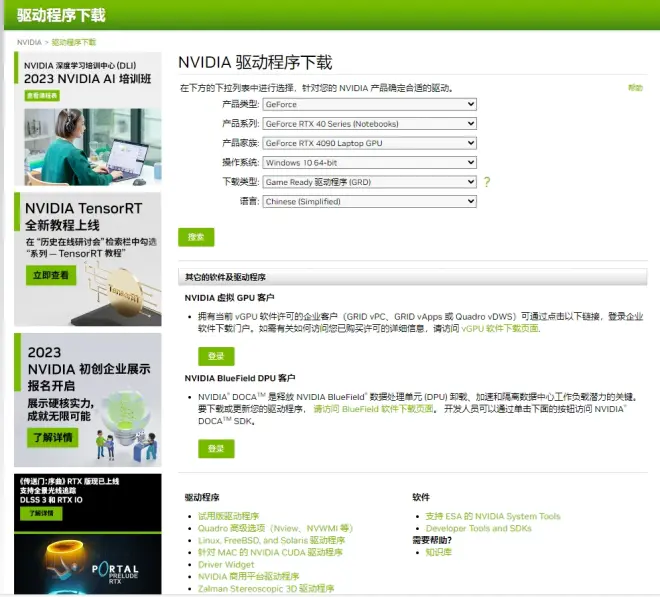Click the 试用版驱动程序 link
The width and height of the screenshot is (660, 597).
(229, 516)
